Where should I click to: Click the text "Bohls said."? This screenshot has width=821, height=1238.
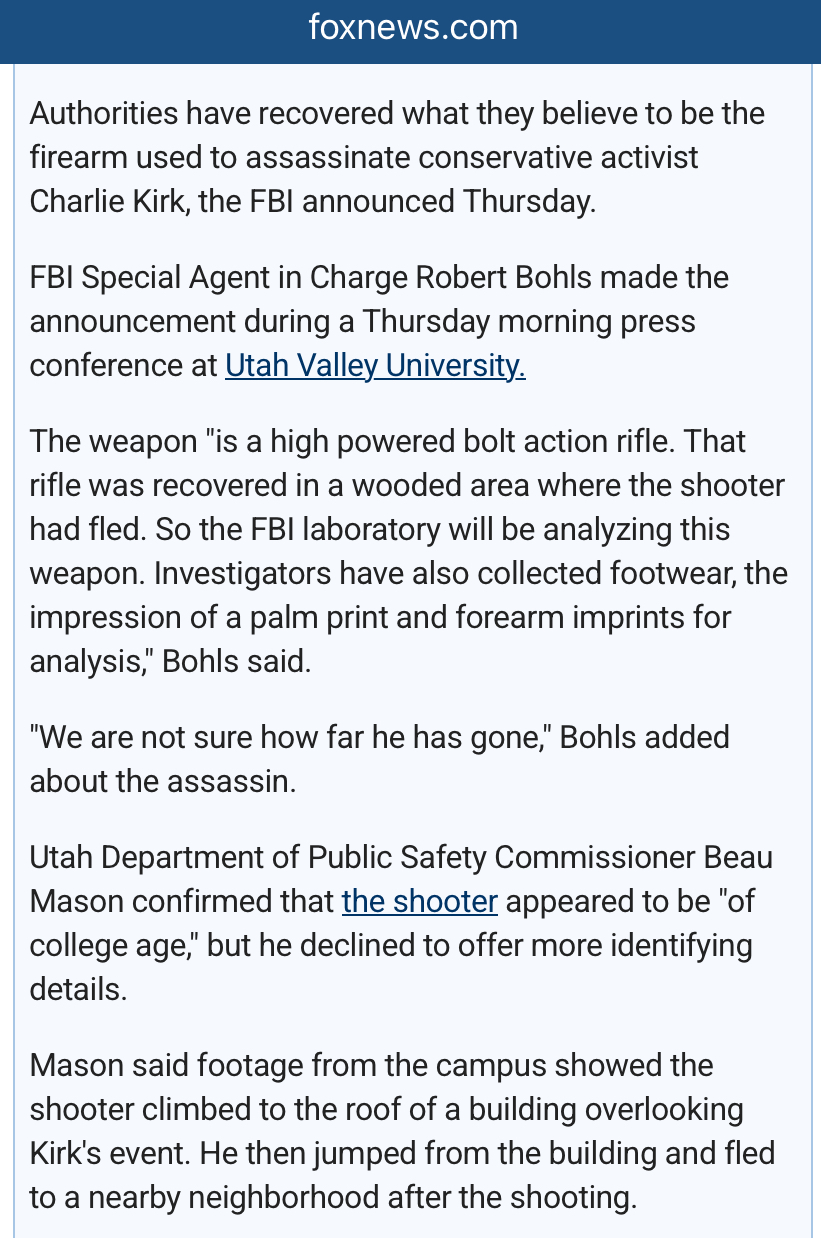pos(237,662)
